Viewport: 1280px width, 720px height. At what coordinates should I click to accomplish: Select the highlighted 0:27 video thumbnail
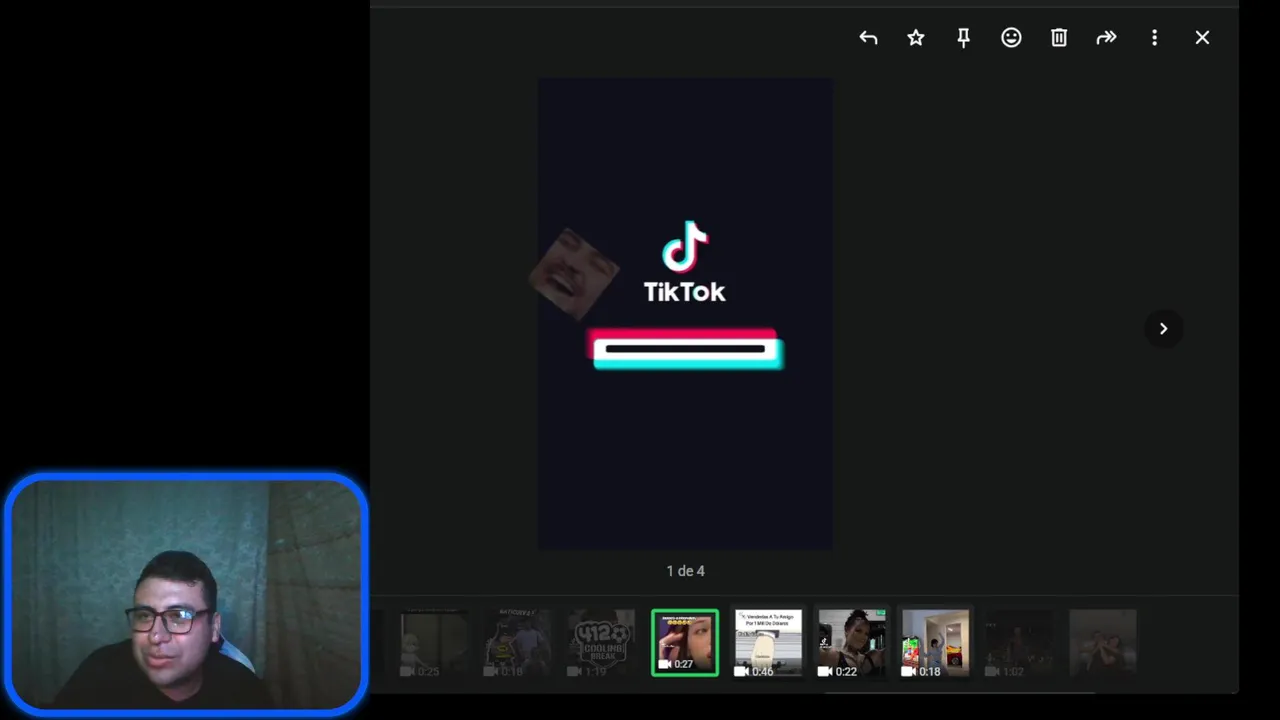pyautogui.click(x=685, y=643)
